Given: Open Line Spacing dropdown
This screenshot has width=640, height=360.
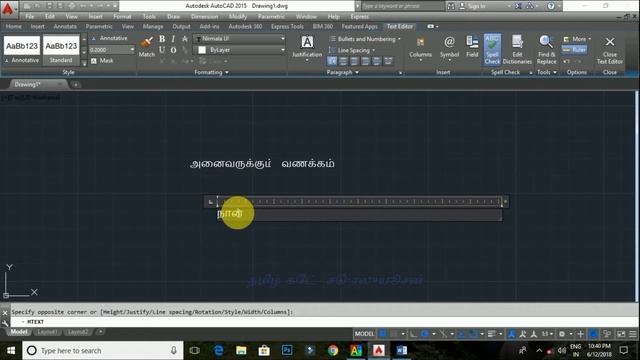Looking at the screenshot, I should point(352,50).
